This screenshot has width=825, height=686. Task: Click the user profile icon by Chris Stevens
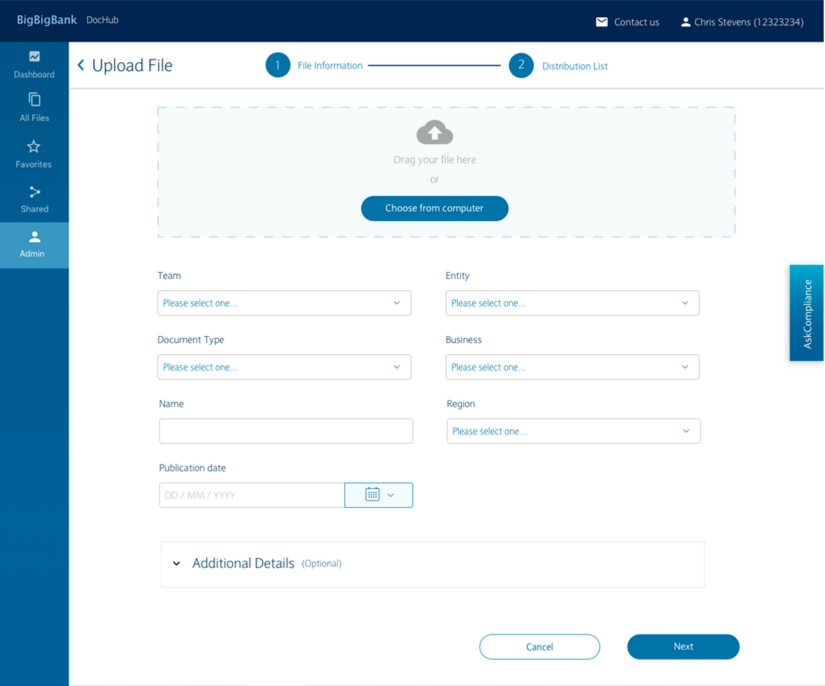(686, 22)
